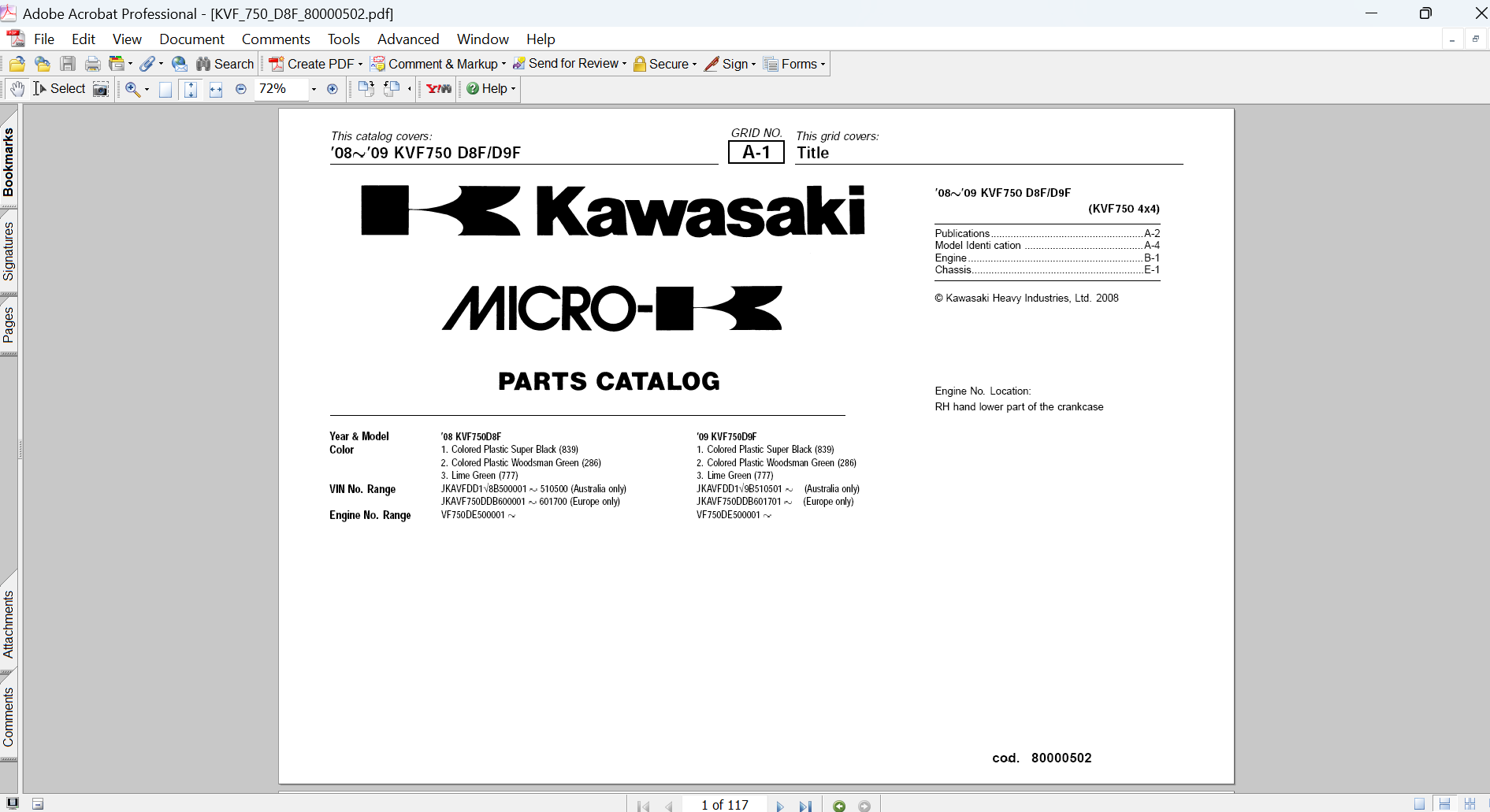Image resolution: width=1490 pixels, height=812 pixels.
Task: Restore the inner document window
Action: (x=1476, y=39)
